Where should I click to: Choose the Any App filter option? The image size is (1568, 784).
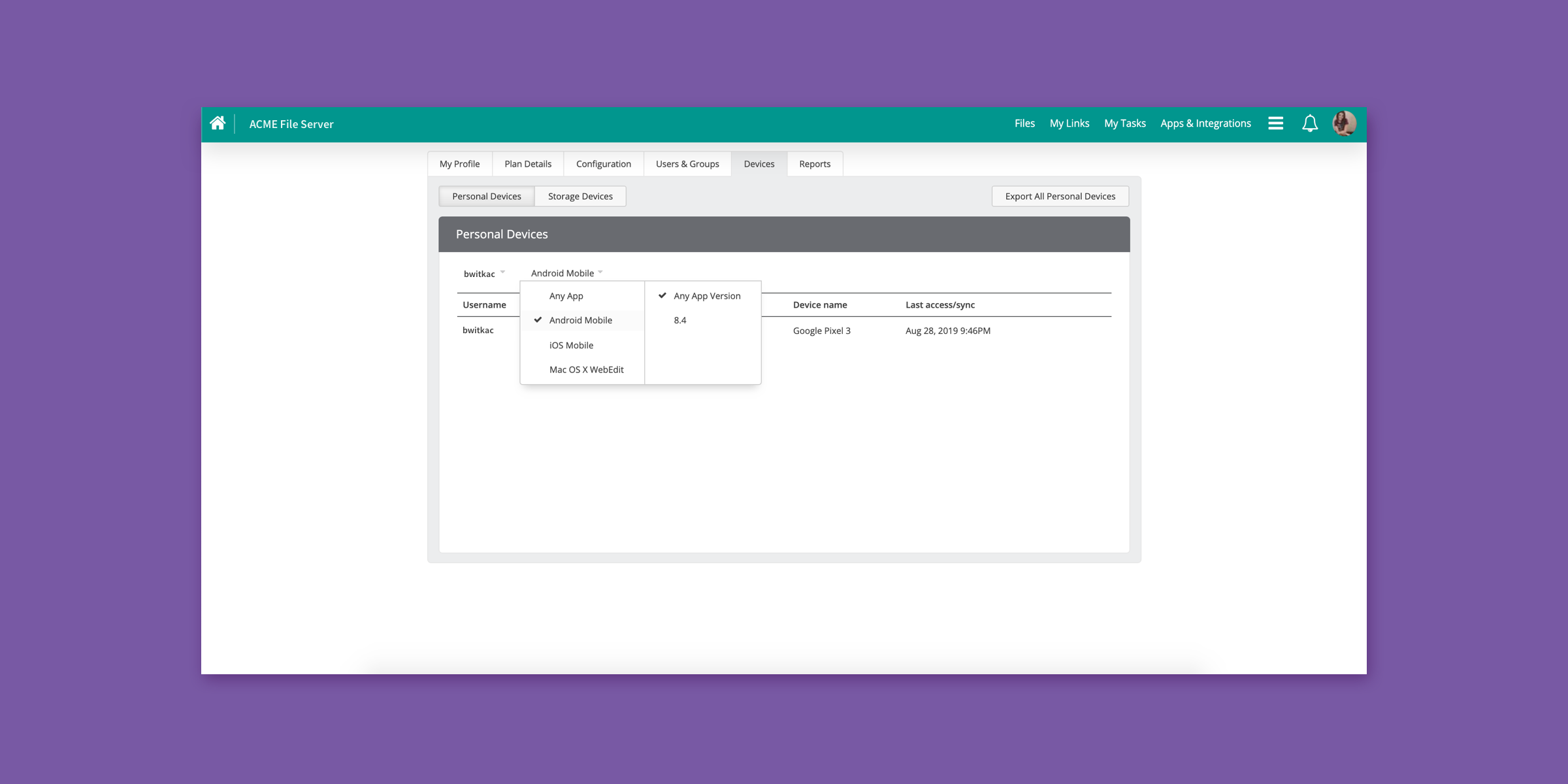(x=566, y=296)
